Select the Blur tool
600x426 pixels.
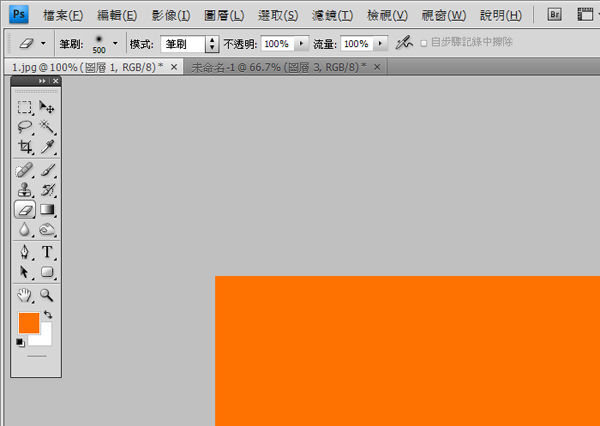24,230
